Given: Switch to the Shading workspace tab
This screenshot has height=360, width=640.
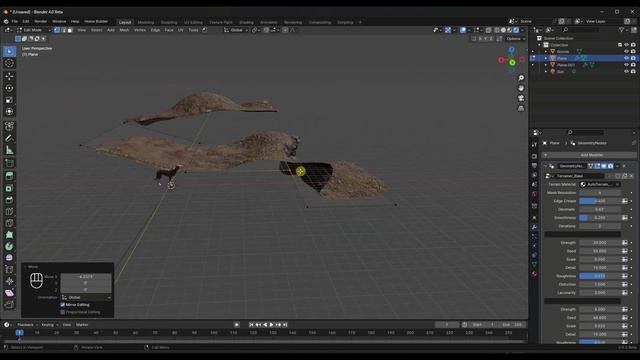Looking at the screenshot, I should (x=246, y=22).
